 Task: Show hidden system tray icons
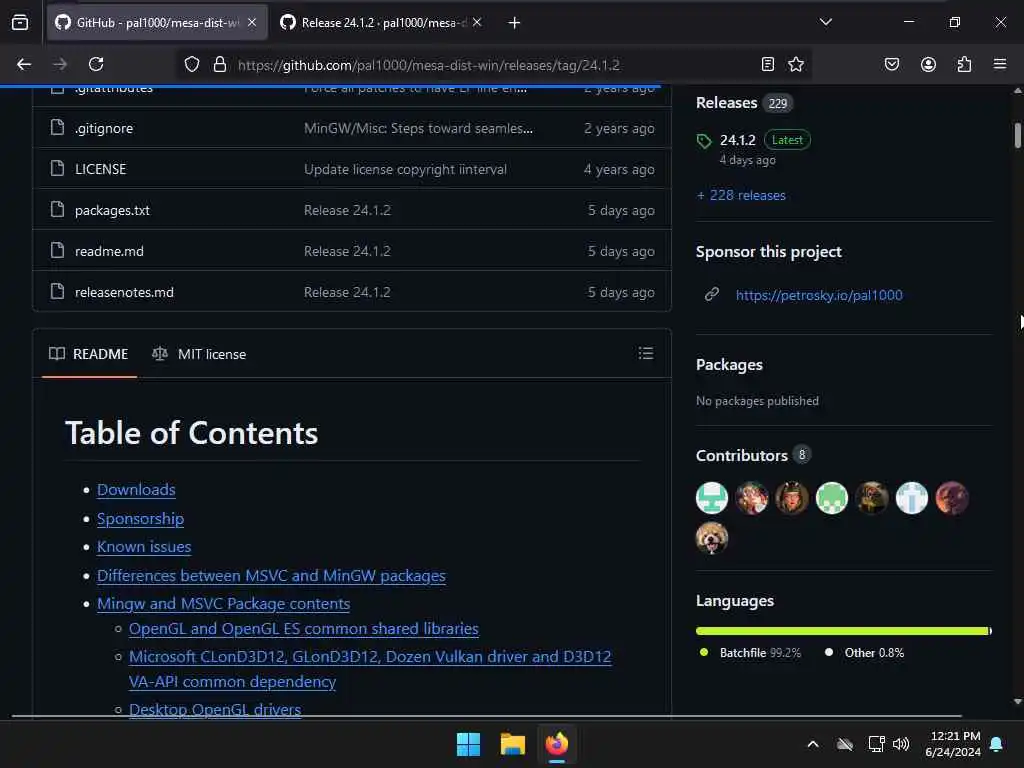click(x=813, y=744)
